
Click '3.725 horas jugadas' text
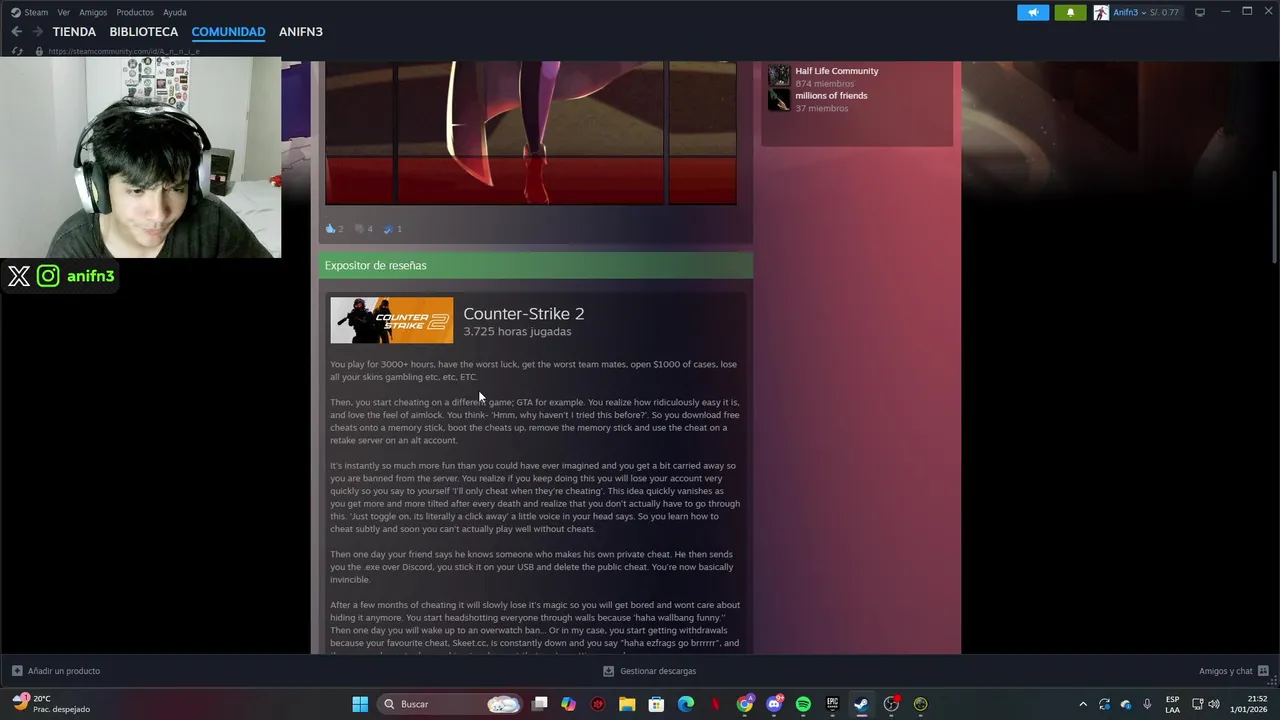click(517, 332)
